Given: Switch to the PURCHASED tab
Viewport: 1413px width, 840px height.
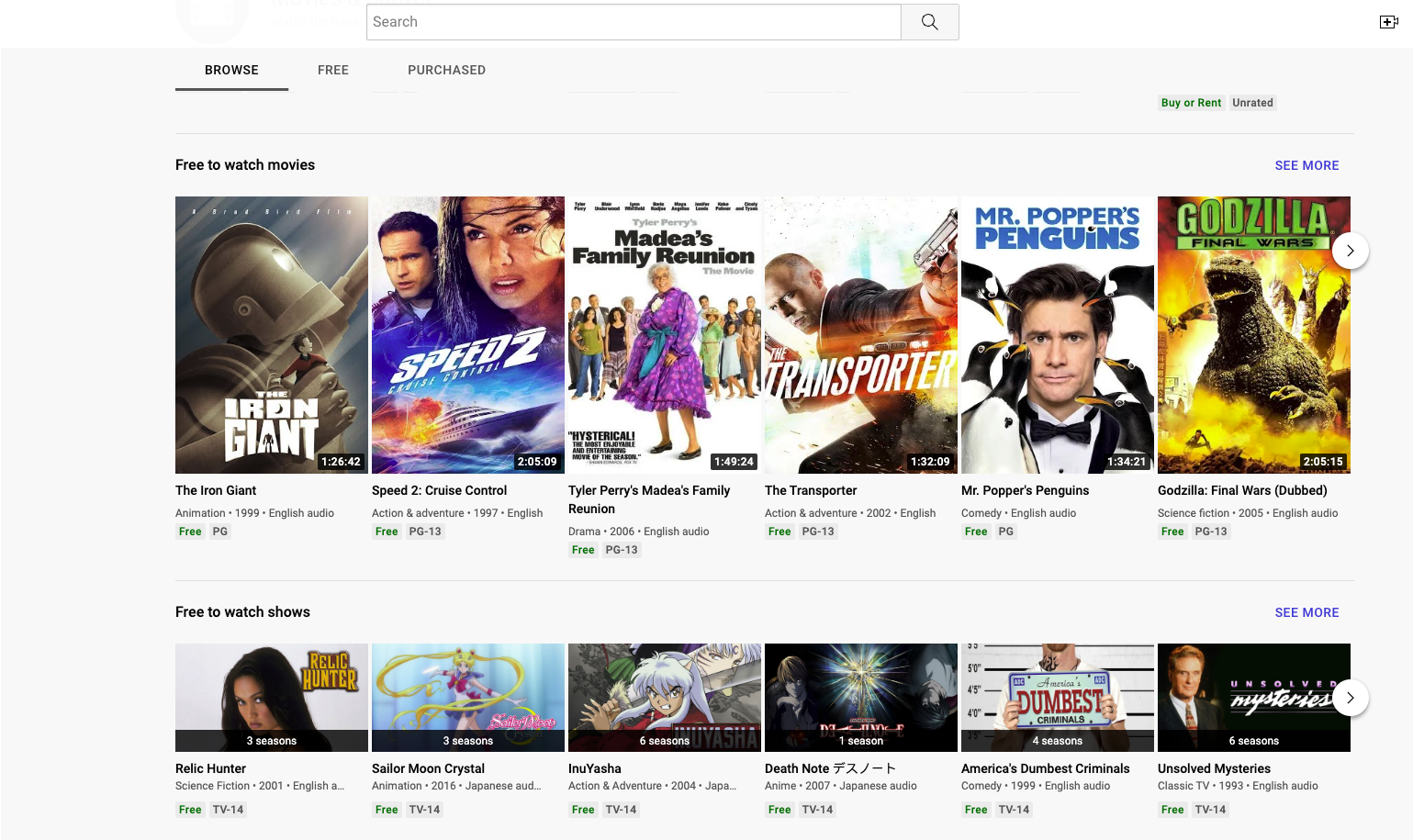Looking at the screenshot, I should tap(446, 70).
